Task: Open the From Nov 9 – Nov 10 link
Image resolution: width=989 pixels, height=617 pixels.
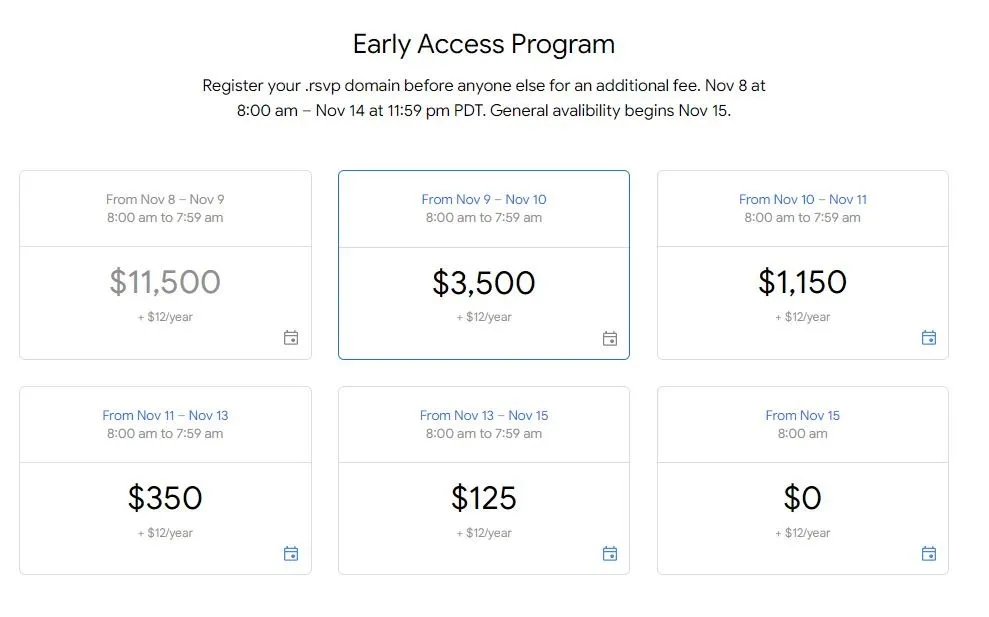Action: tap(484, 199)
